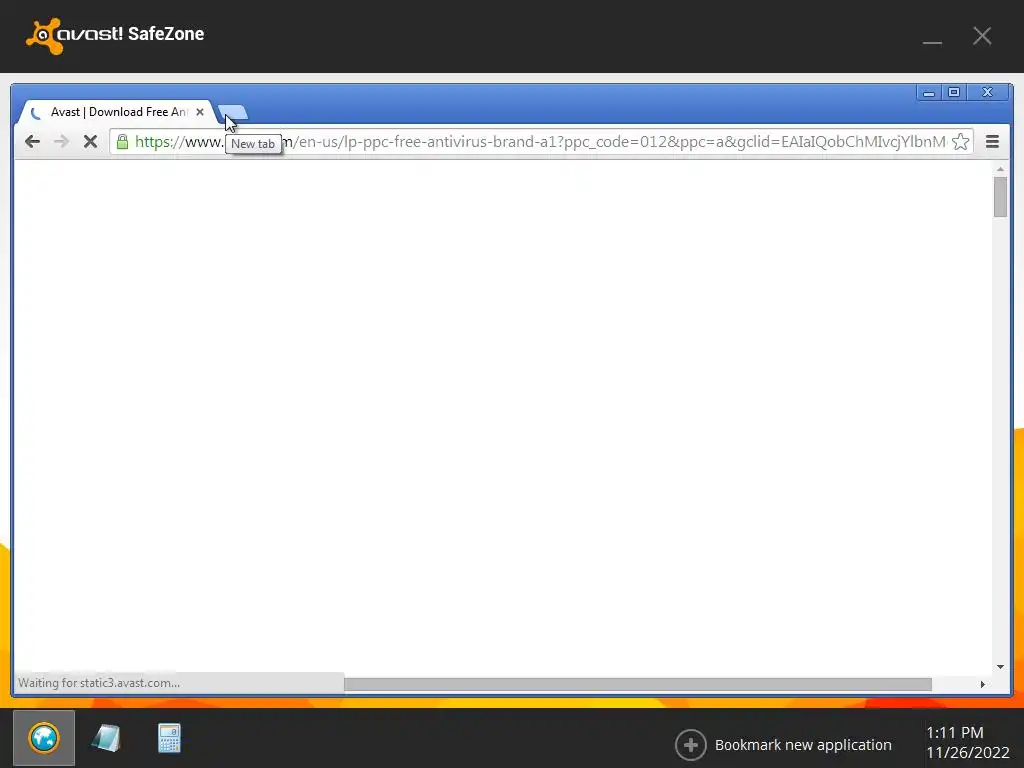Go back with the browser back arrow
The width and height of the screenshot is (1024, 768).
[32, 142]
